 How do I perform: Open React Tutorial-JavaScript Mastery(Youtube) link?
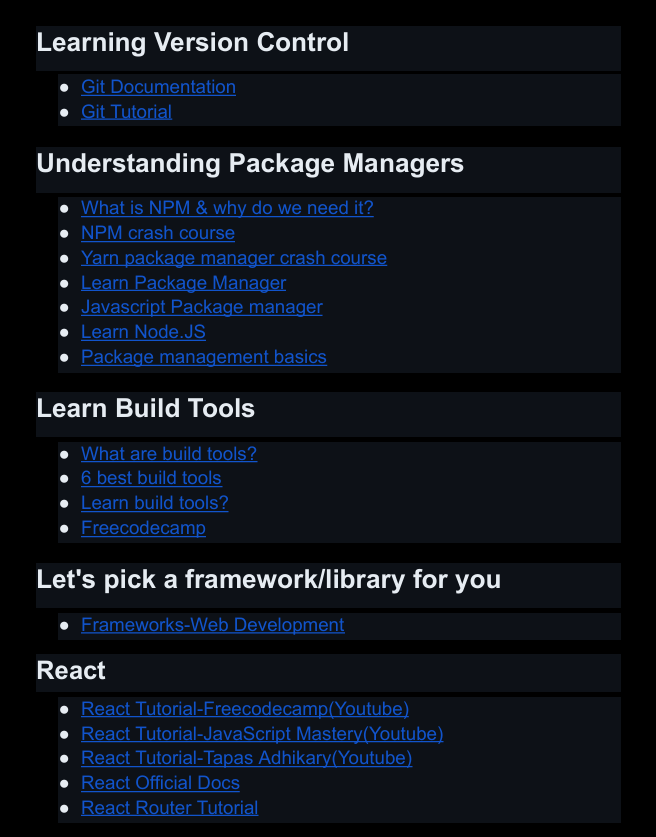(x=262, y=734)
